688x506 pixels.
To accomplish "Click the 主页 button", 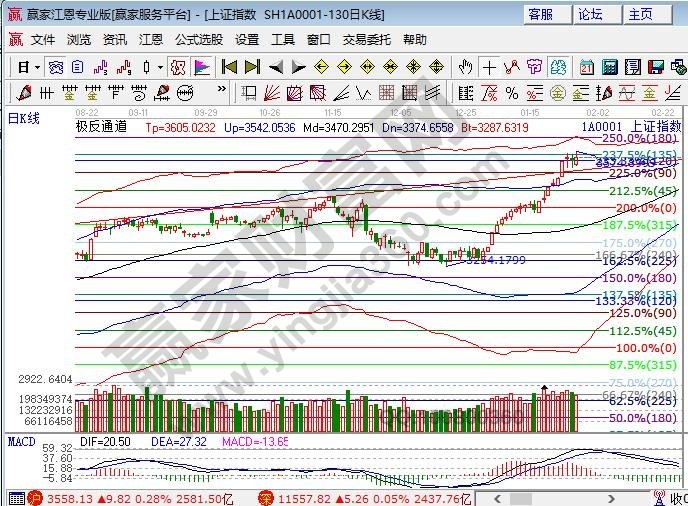I will pos(639,14).
